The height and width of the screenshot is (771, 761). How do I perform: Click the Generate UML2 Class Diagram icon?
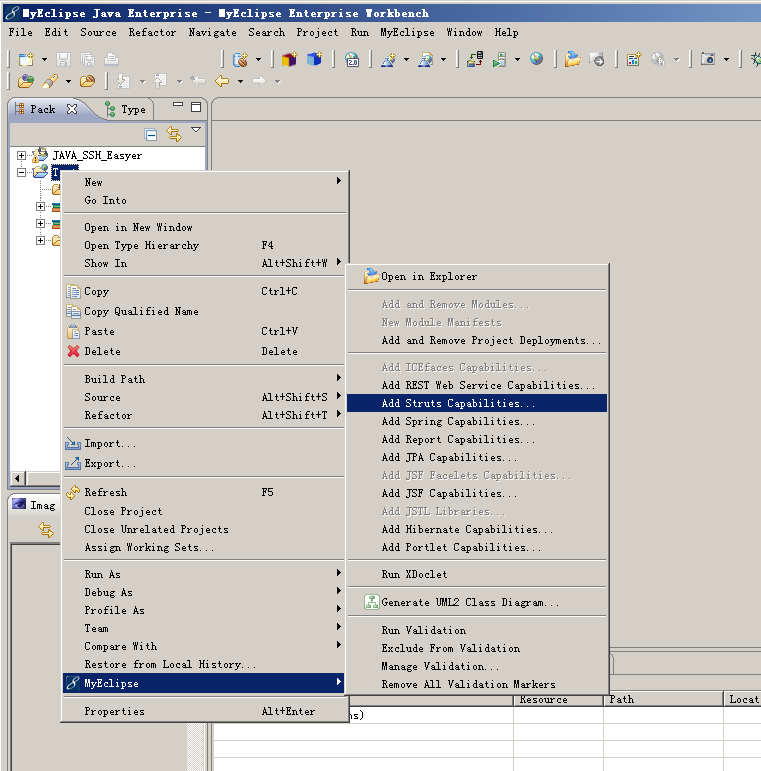371,603
